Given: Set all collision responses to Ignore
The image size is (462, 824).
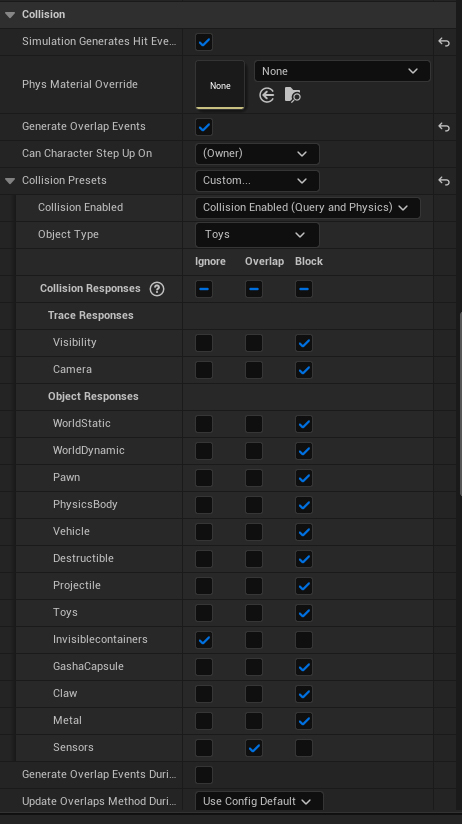Looking at the screenshot, I should (x=204, y=289).
